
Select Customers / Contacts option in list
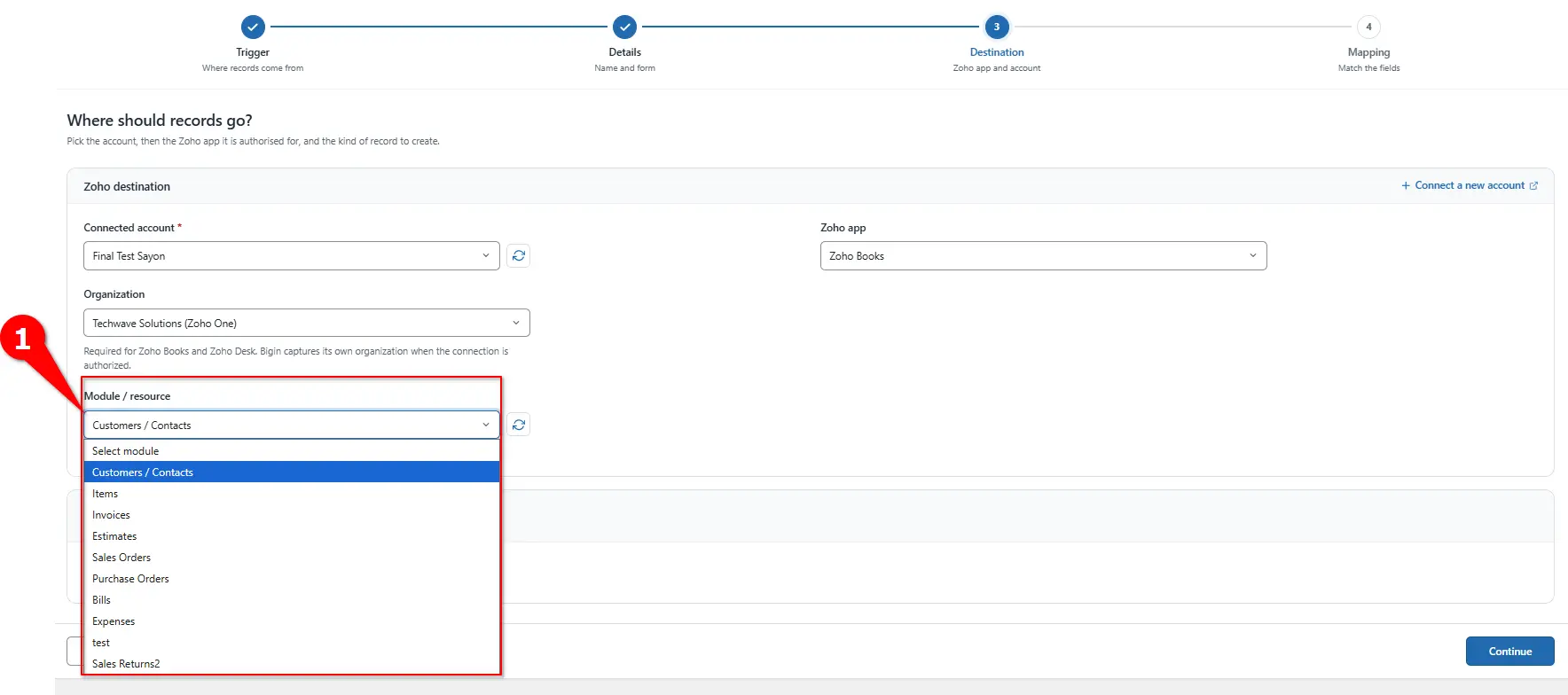[292, 472]
